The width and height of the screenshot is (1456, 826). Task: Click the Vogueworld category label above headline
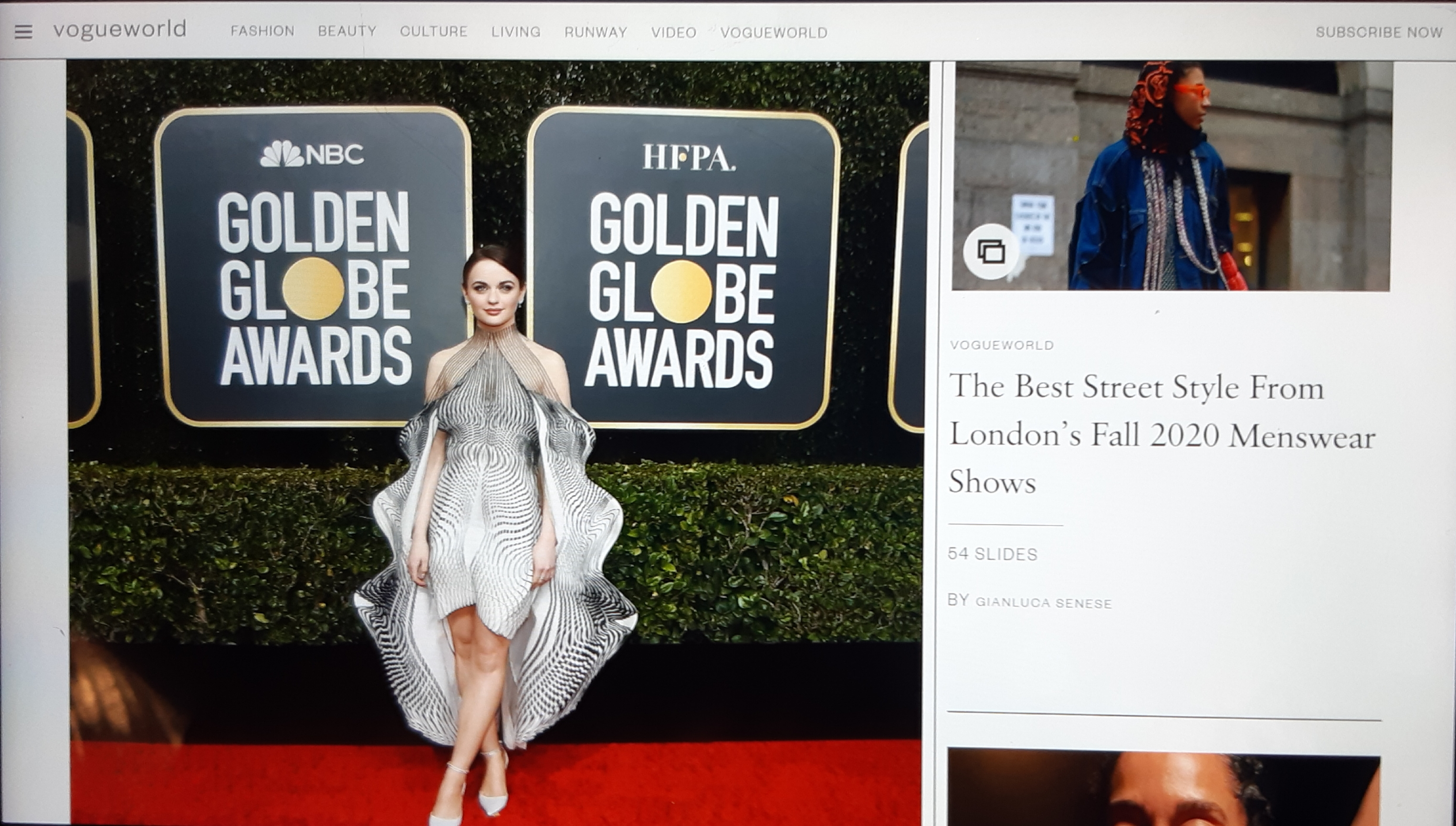[1002, 345]
